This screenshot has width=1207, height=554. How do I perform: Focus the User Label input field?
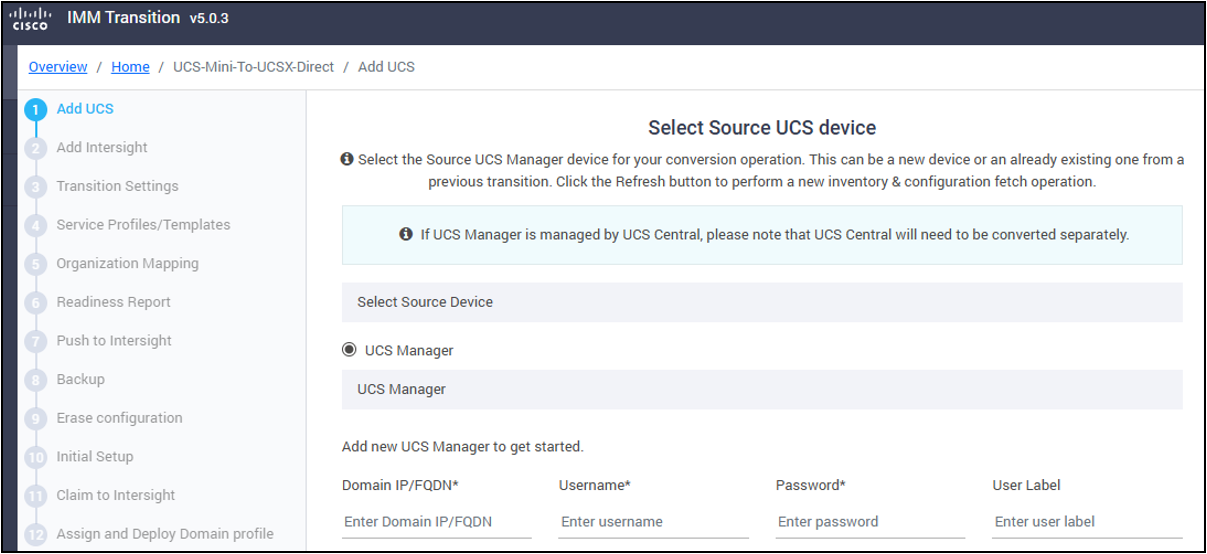1088,522
